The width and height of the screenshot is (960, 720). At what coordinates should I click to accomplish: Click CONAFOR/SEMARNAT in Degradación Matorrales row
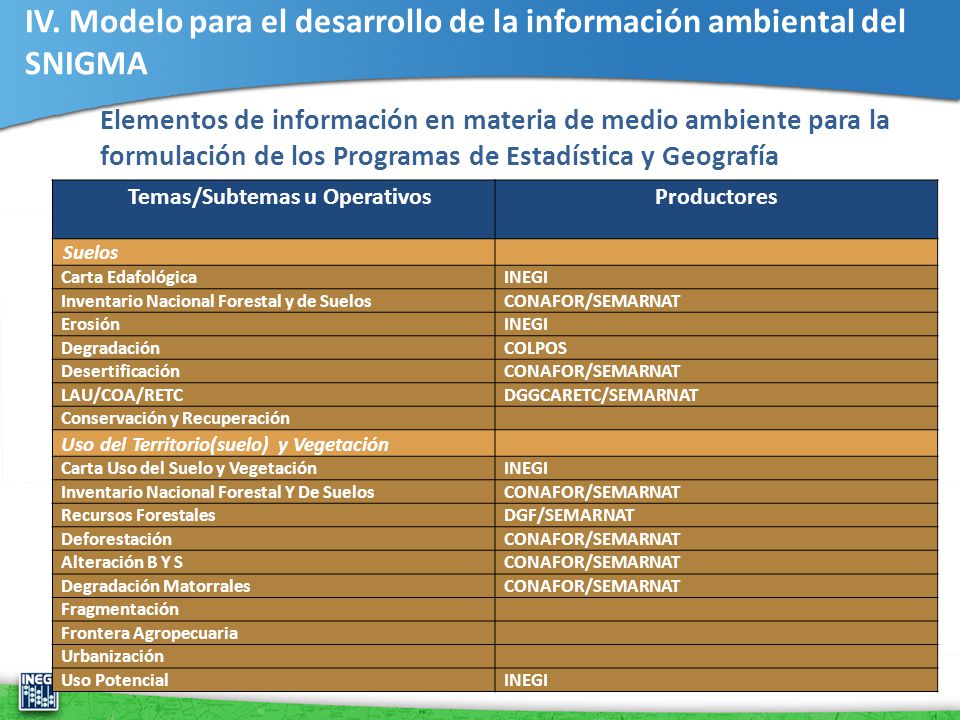(716, 586)
